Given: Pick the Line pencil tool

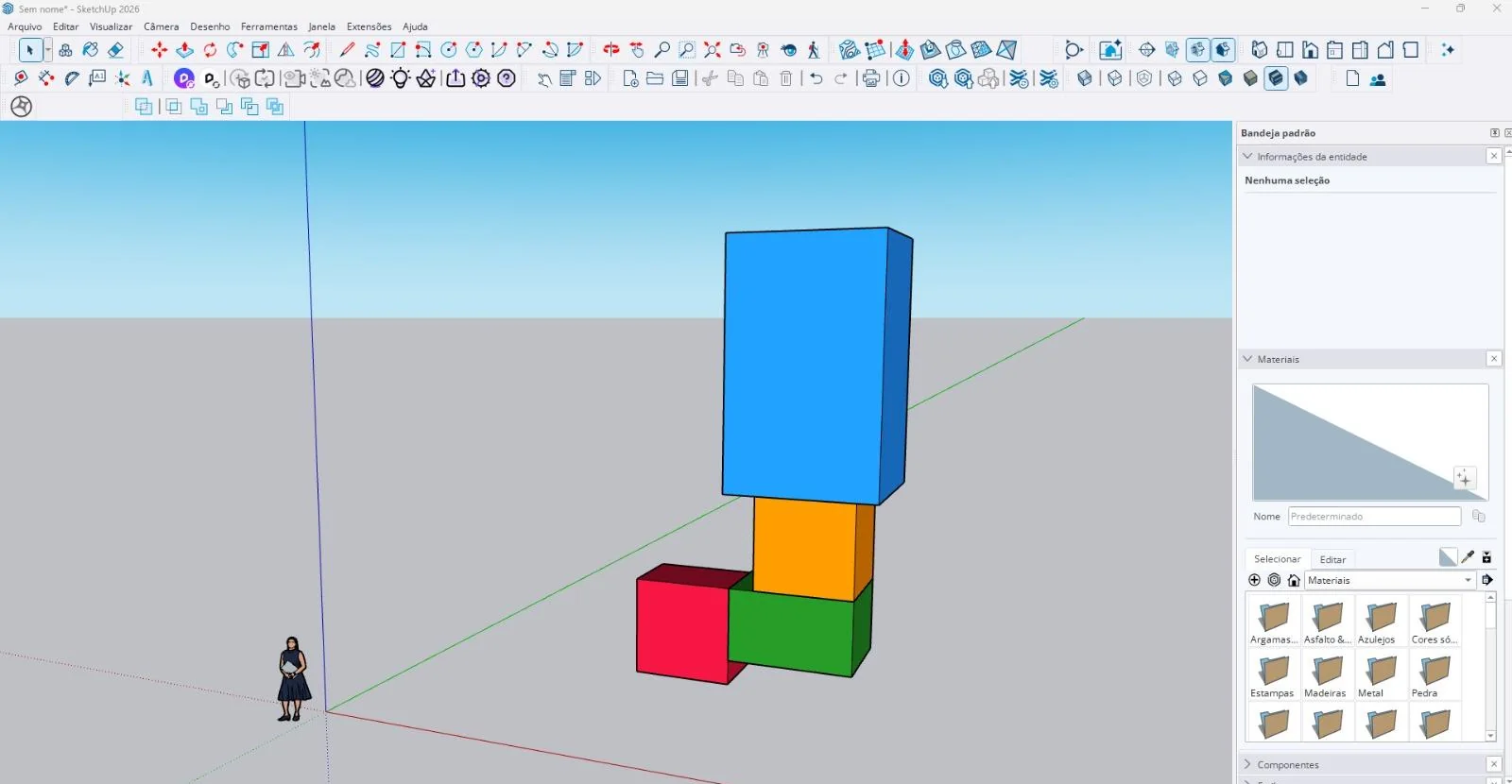Looking at the screenshot, I should (x=347, y=50).
